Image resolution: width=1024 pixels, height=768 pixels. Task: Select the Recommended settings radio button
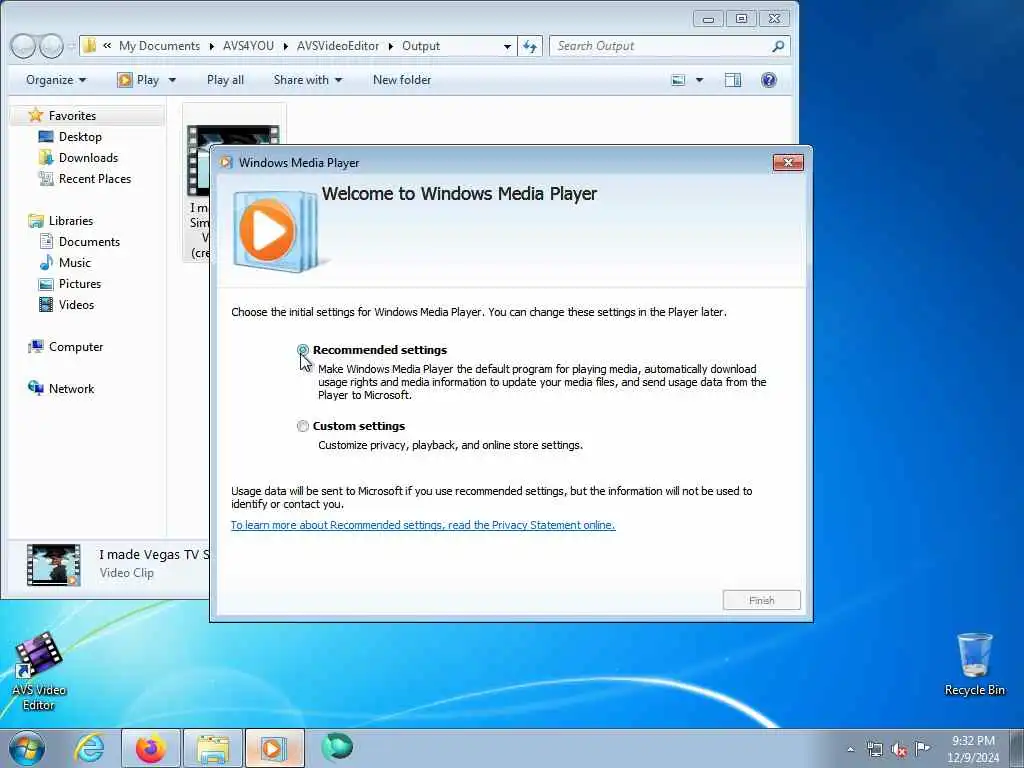click(x=302, y=350)
